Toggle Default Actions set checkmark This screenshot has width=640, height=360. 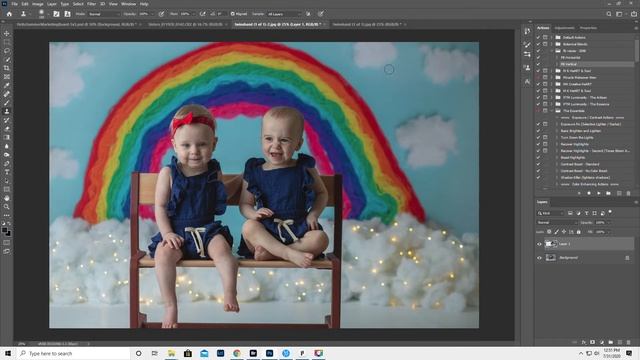click(538, 37)
